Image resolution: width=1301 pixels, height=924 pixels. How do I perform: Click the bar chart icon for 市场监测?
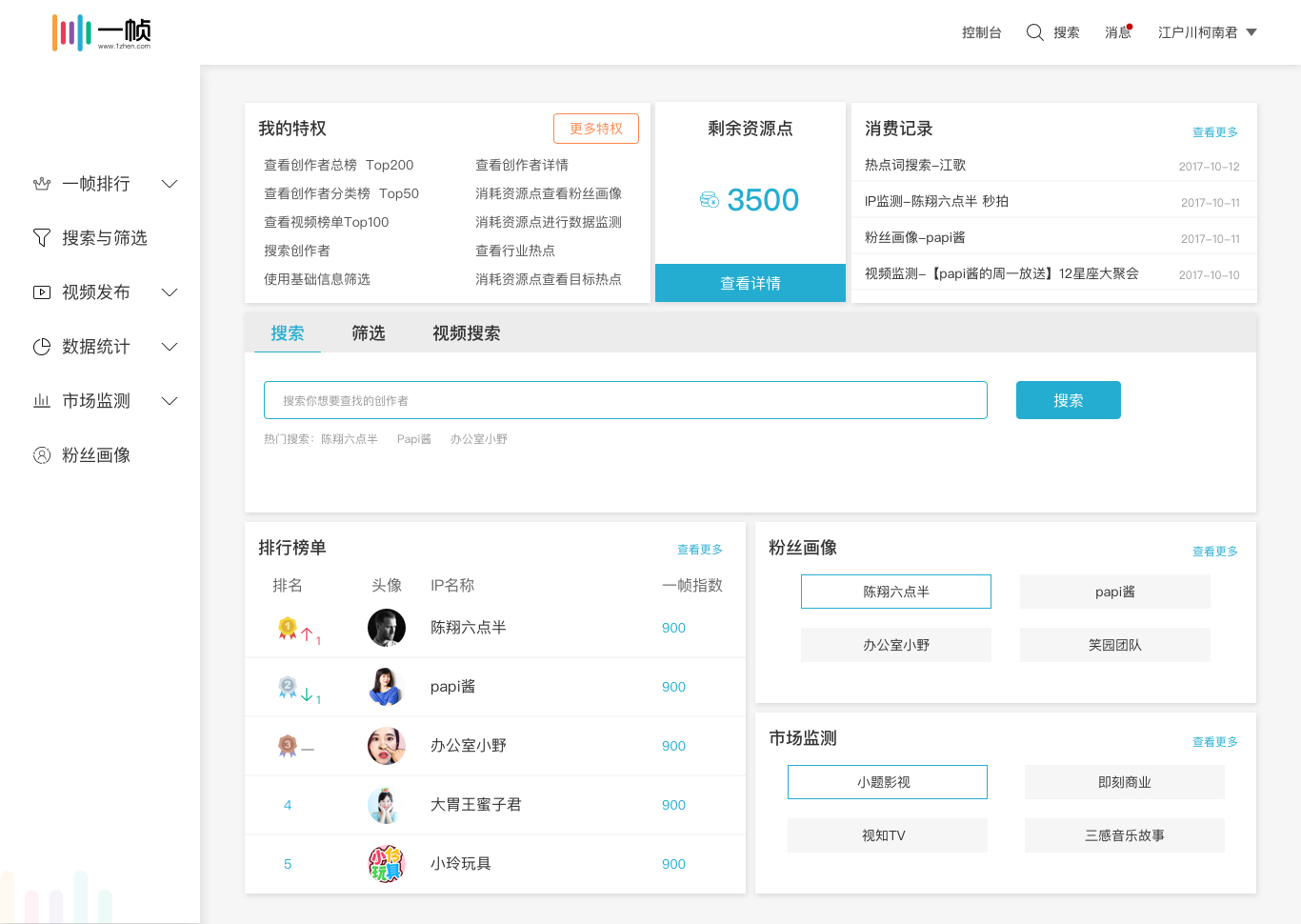click(42, 401)
